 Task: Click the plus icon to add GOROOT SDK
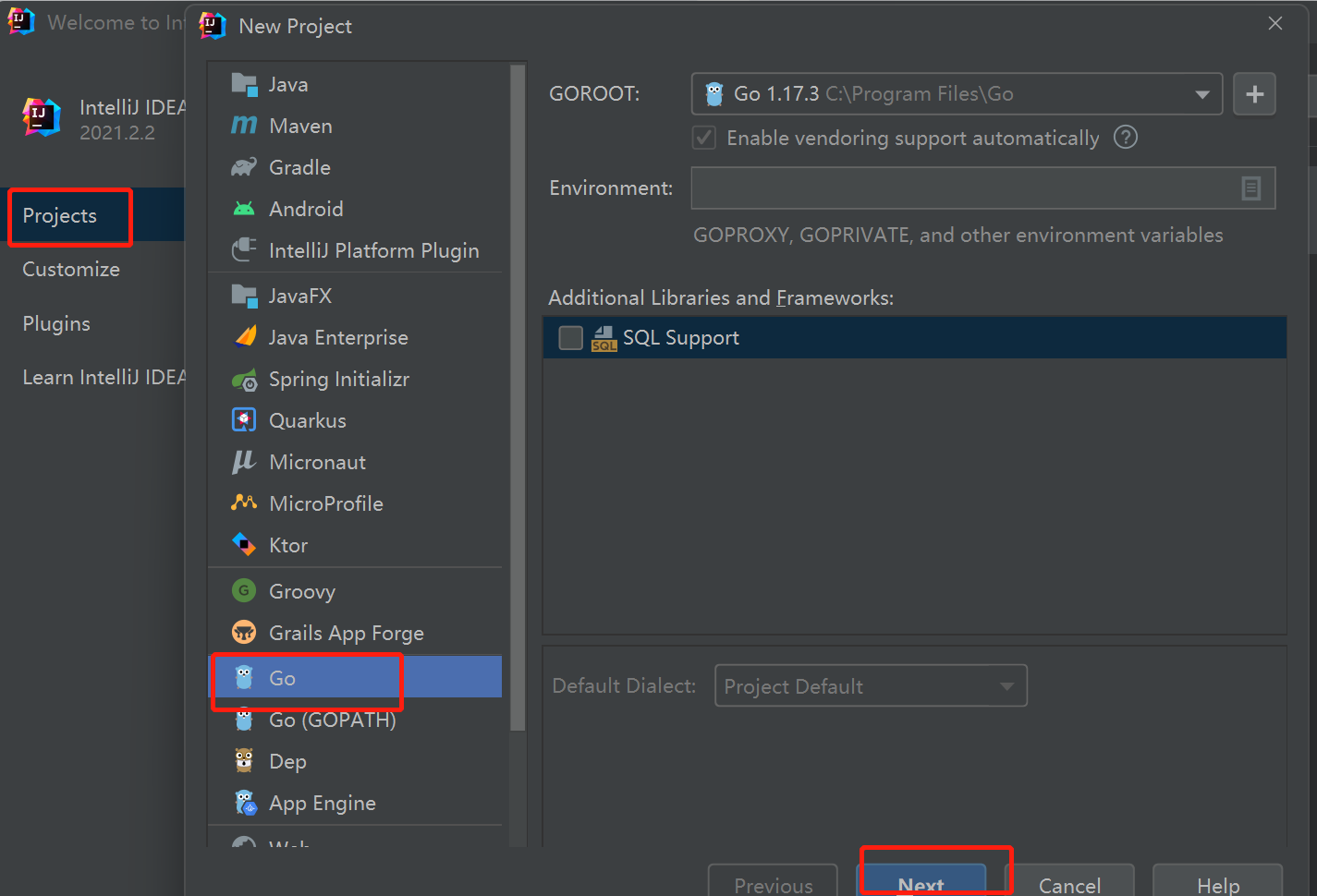point(1254,94)
